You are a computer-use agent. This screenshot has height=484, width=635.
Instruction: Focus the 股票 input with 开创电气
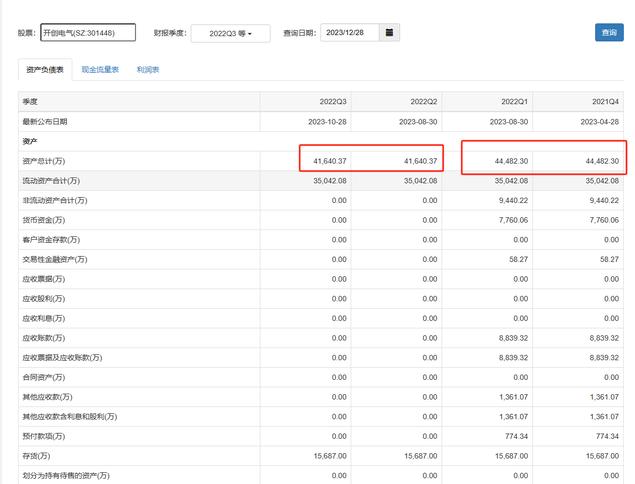(87, 33)
